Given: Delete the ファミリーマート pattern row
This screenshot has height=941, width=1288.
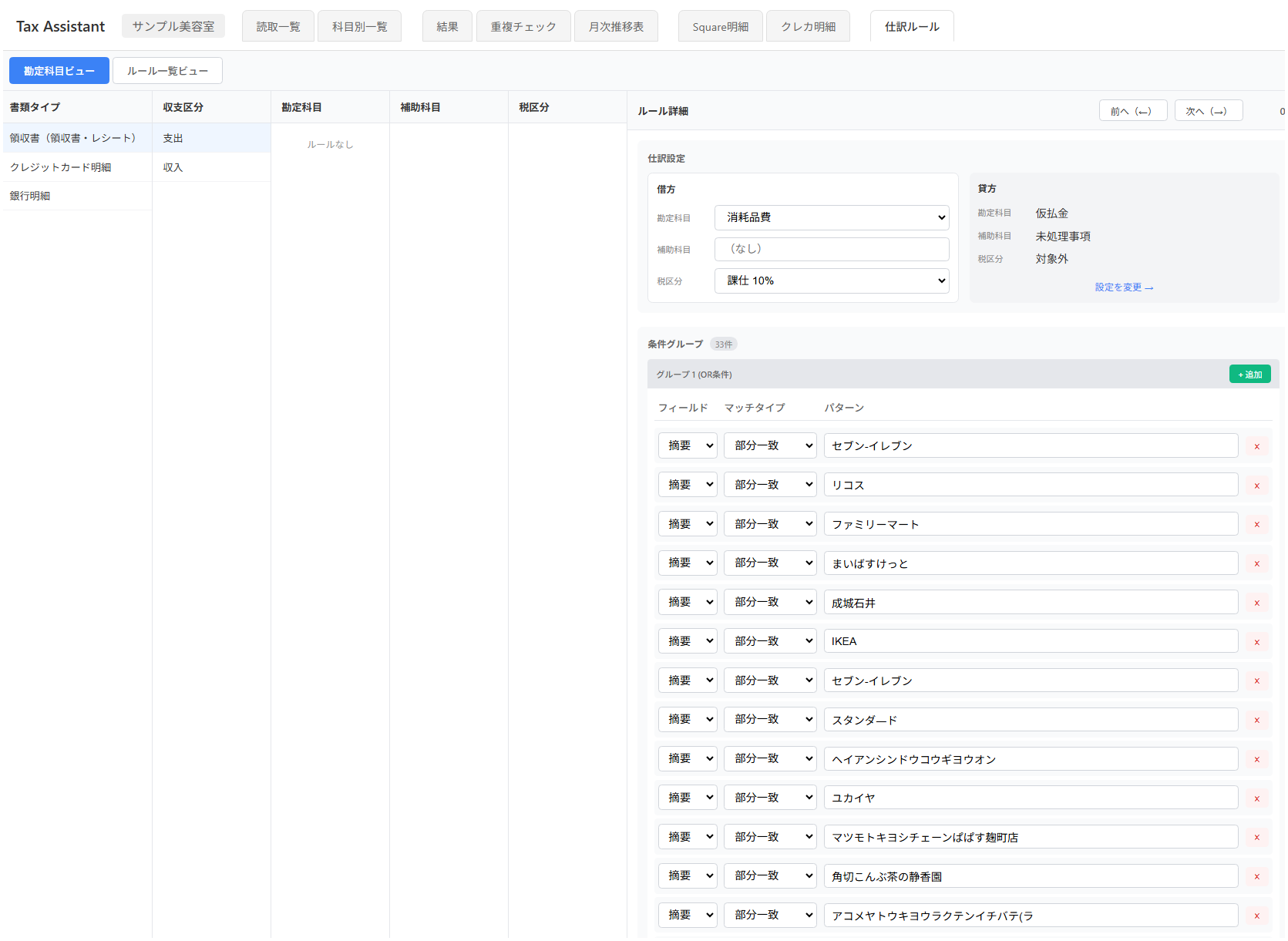Looking at the screenshot, I should [1256, 525].
